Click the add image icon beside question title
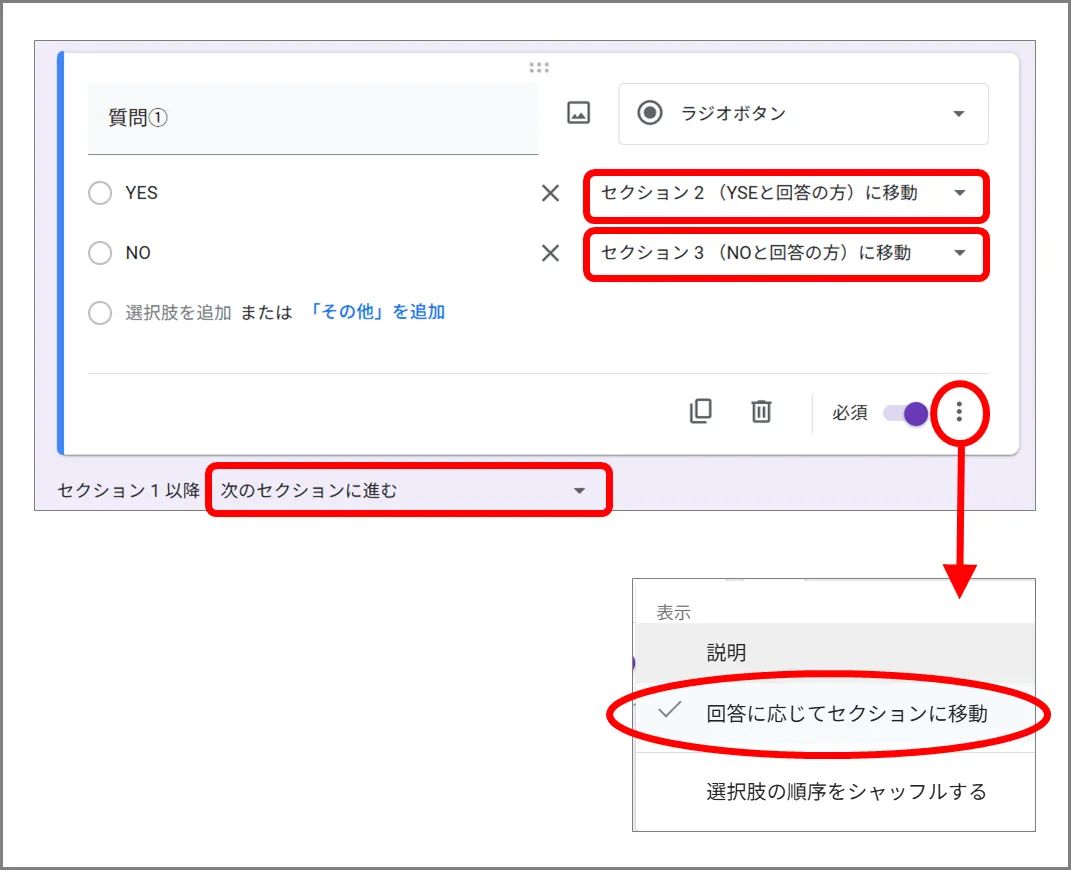Screen dimensions: 1071x870 pyautogui.click(x=578, y=114)
